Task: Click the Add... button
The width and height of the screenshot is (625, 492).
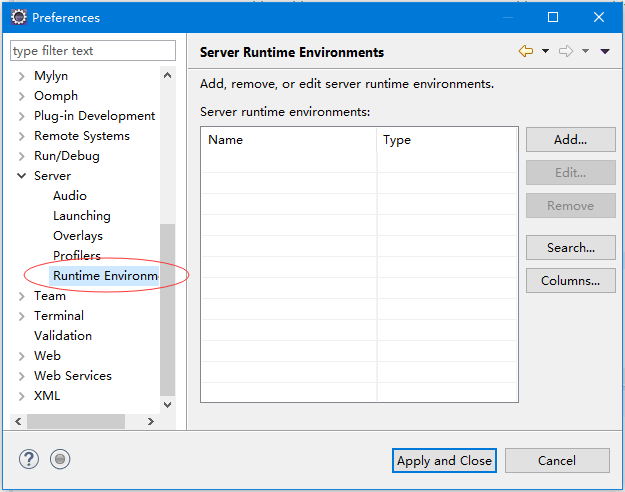Action: (x=570, y=140)
